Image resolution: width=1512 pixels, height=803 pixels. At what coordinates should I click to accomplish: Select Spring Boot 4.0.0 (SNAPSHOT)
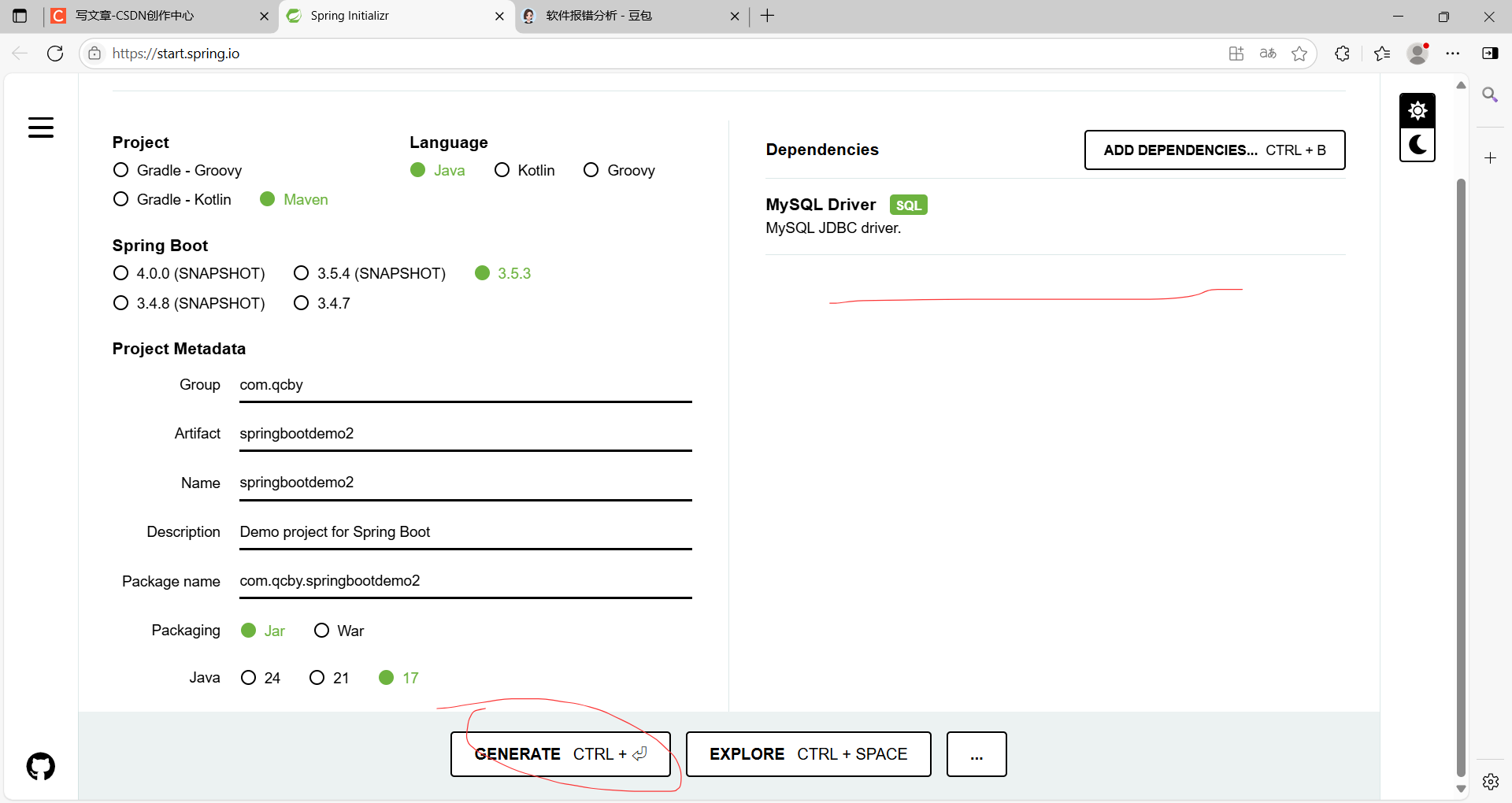(189, 273)
